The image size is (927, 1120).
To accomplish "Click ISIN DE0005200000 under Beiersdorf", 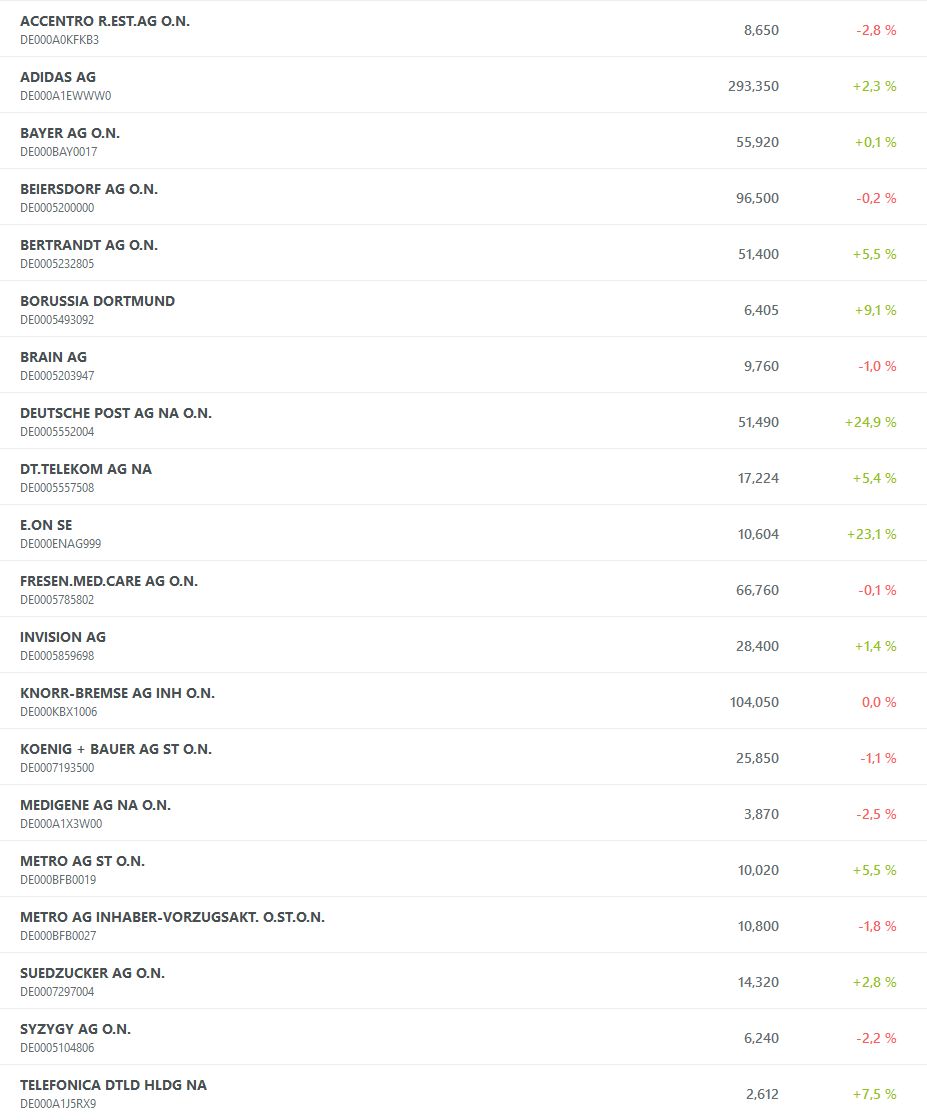I will pos(57,208).
